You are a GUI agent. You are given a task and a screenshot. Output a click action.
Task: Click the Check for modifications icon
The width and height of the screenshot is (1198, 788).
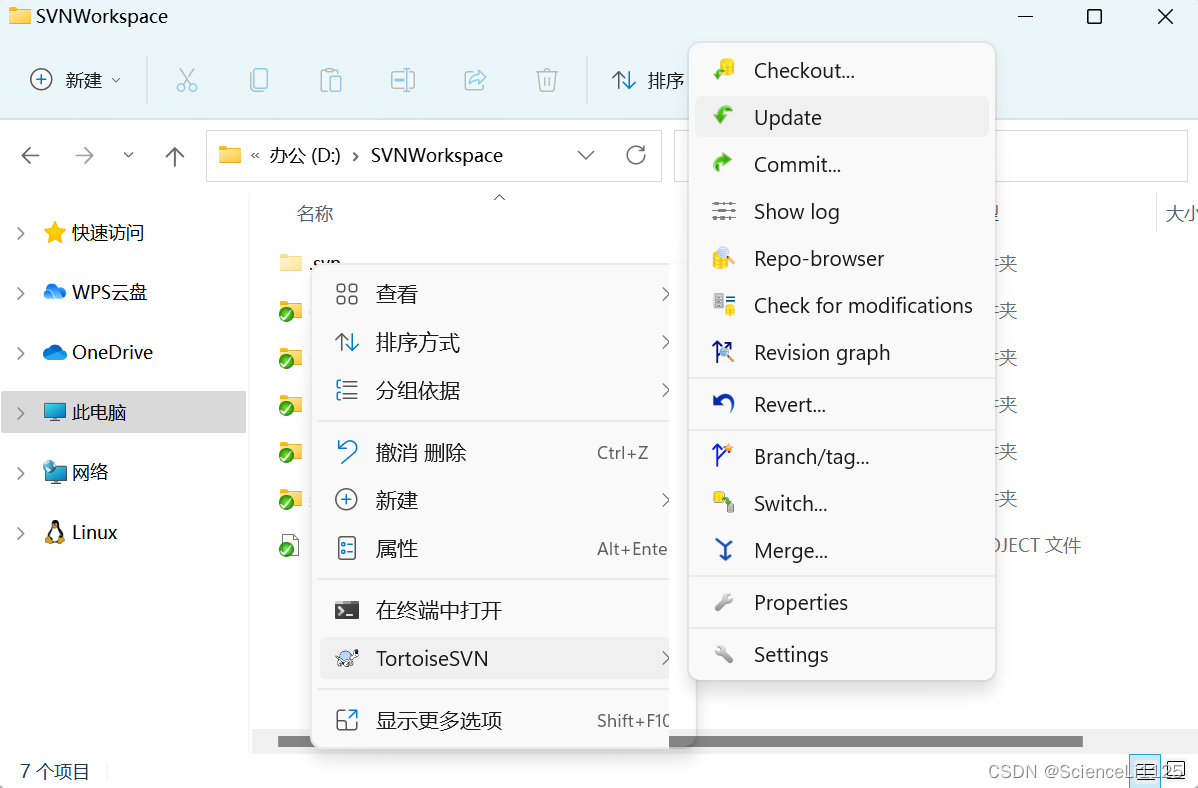(724, 305)
